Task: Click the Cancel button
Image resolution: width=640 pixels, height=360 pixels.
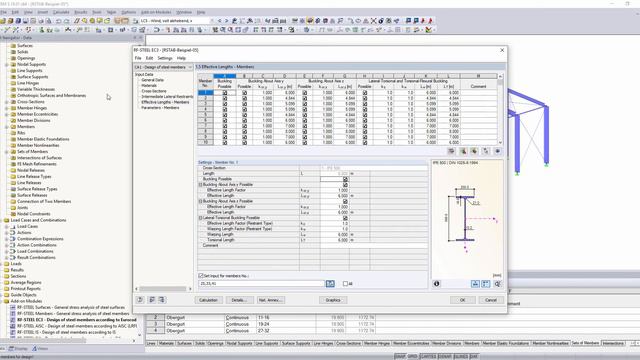Action: tap(491, 300)
